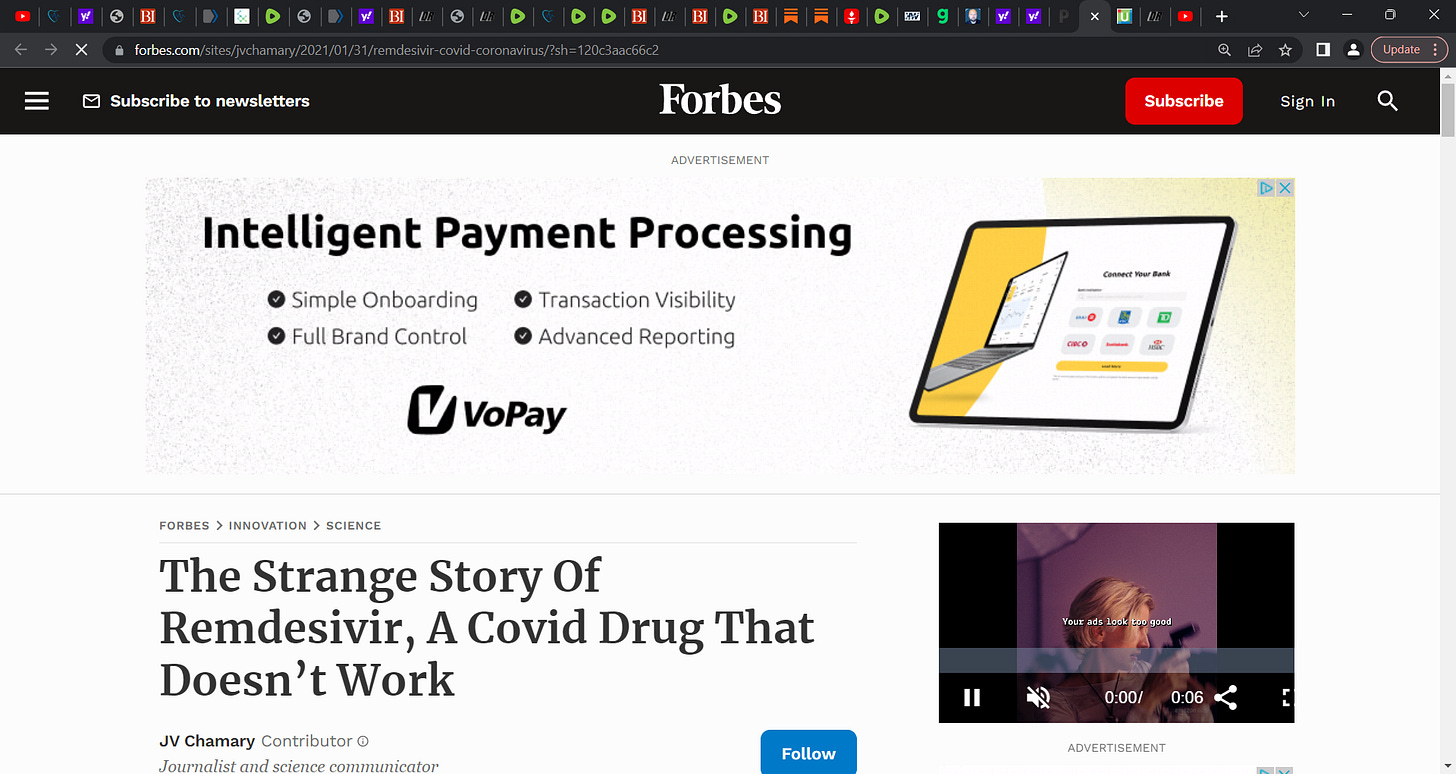Image resolution: width=1456 pixels, height=774 pixels.
Task: Close the VoPay ad with the X
Action: point(1285,188)
